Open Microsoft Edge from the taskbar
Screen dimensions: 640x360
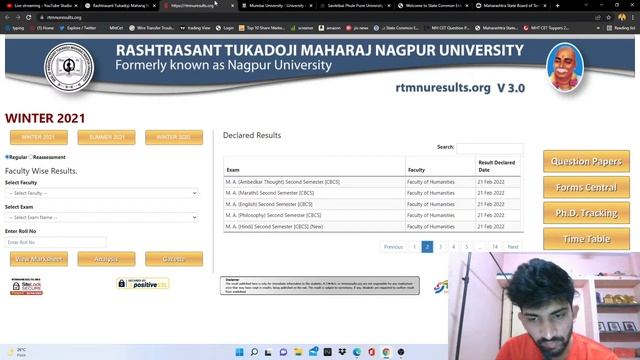pyautogui.click(x=357, y=352)
